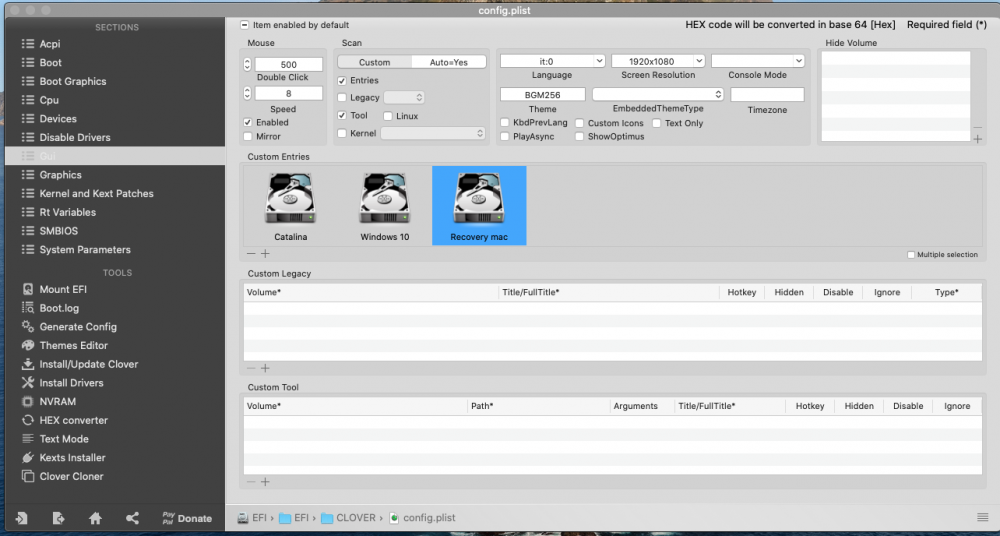Click the Timezone input field

(767, 94)
